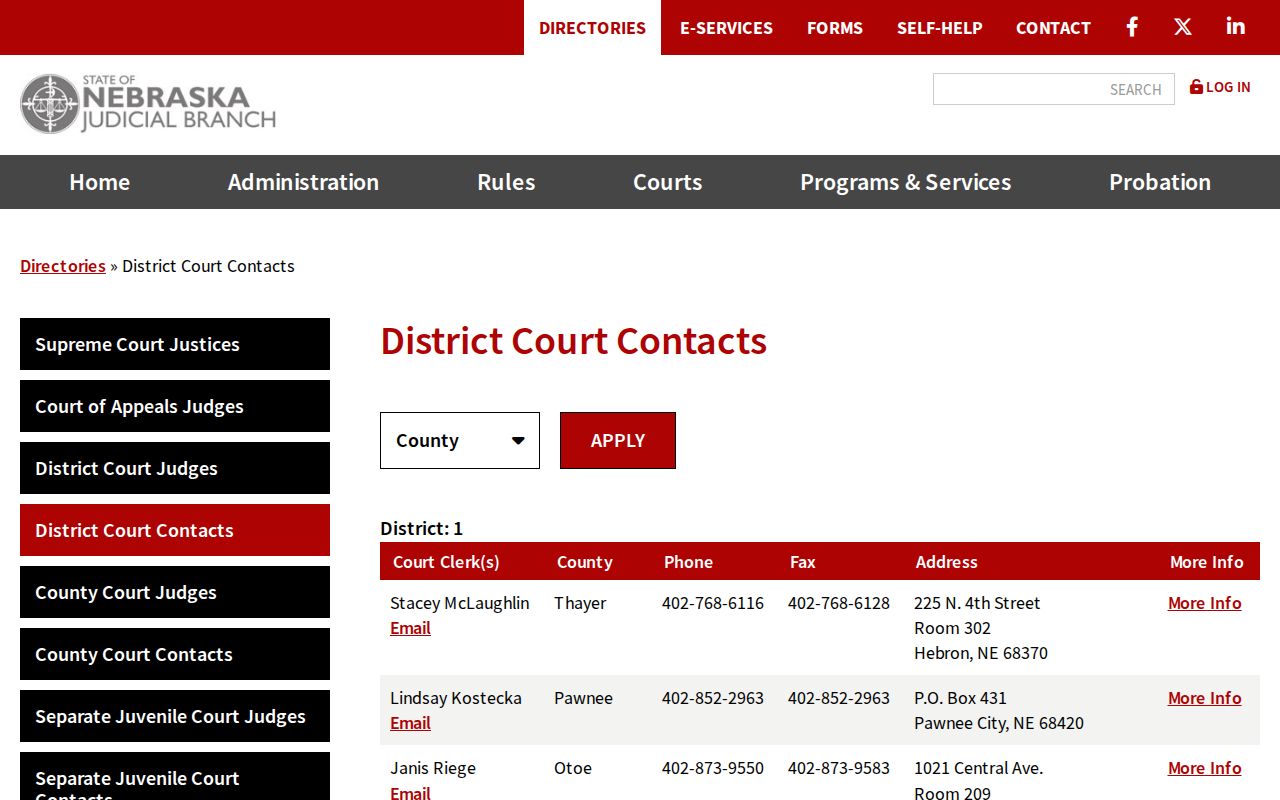Open the Forms top menu
The height and width of the screenshot is (800, 1280).
click(x=835, y=28)
